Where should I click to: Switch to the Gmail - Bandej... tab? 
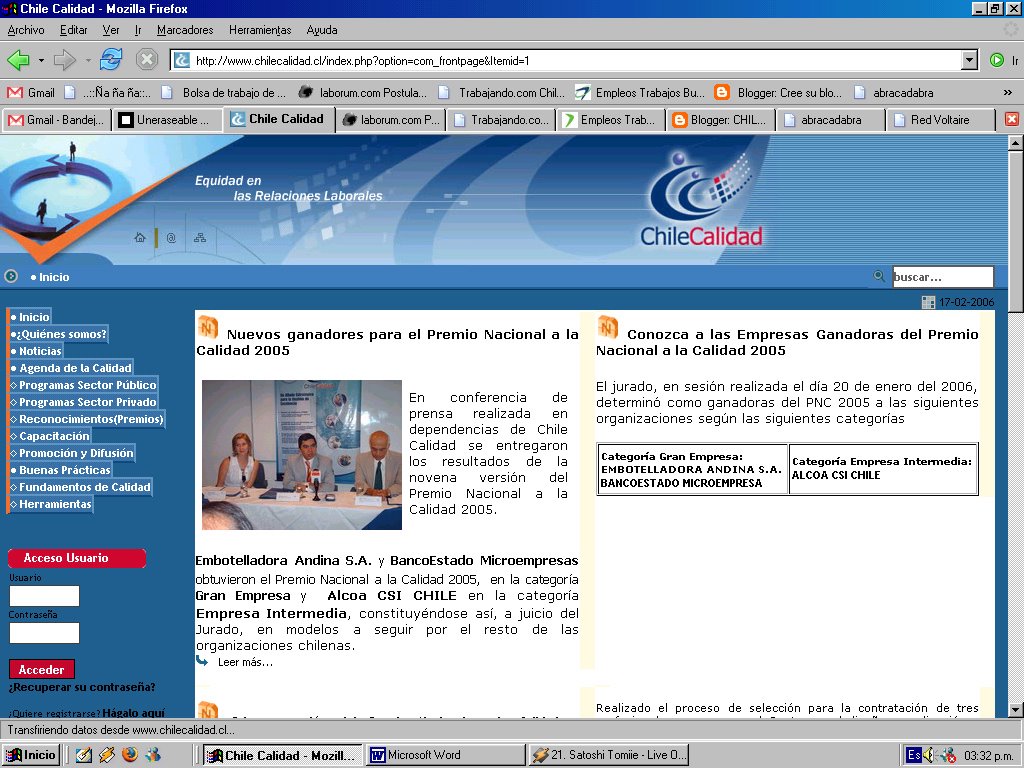[56, 120]
